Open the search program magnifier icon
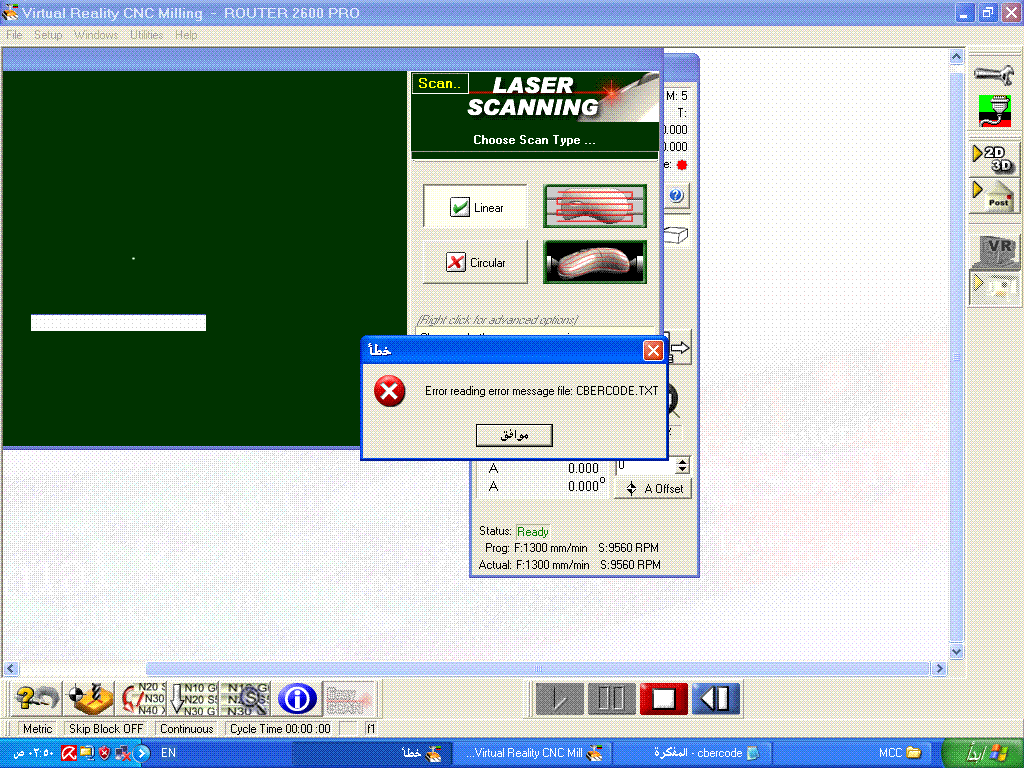 point(245,698)
